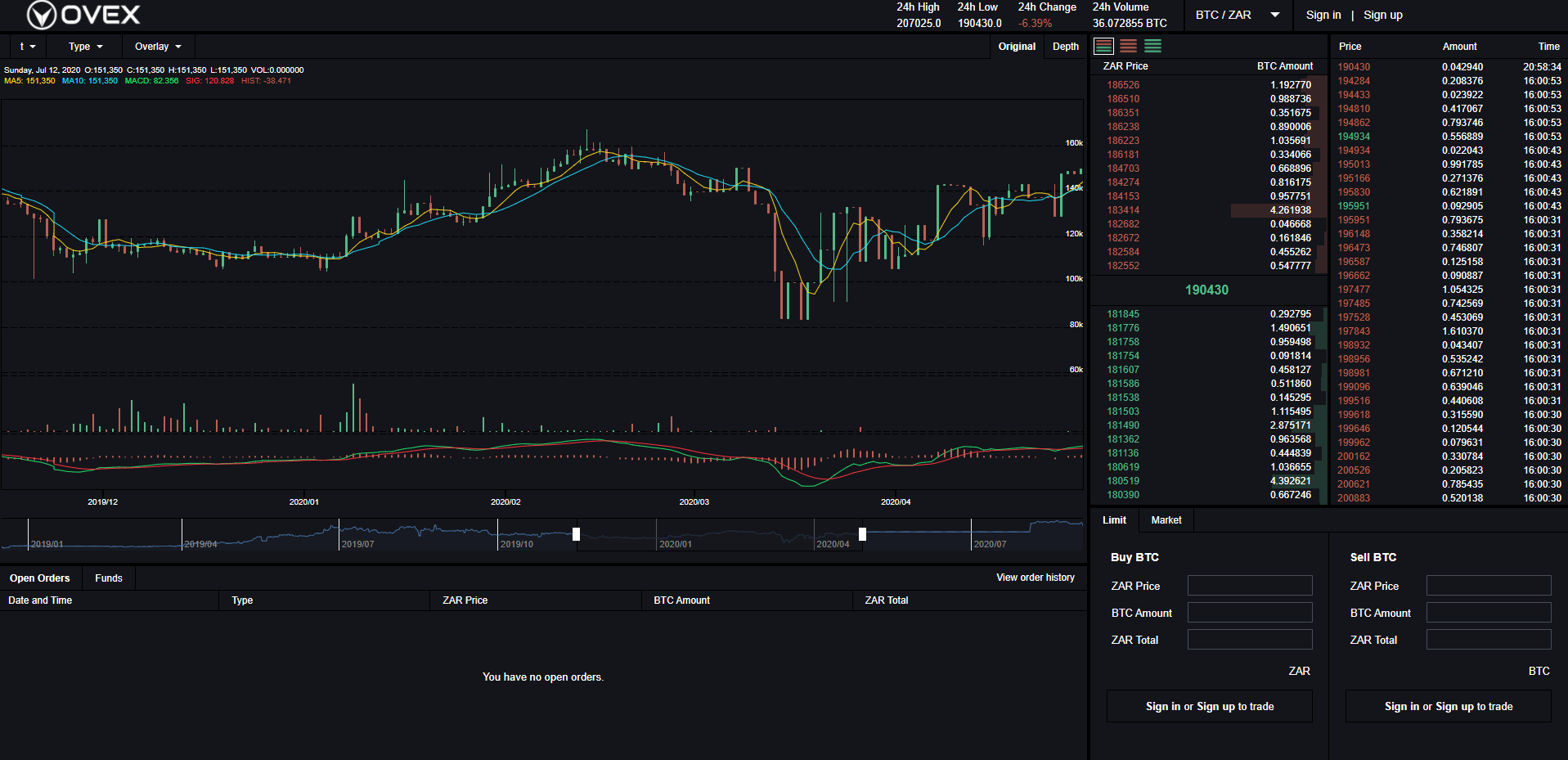This screenshot has height=760, width=1568.
Task: Open the chart Type dropdown
Action: [85, 47]
